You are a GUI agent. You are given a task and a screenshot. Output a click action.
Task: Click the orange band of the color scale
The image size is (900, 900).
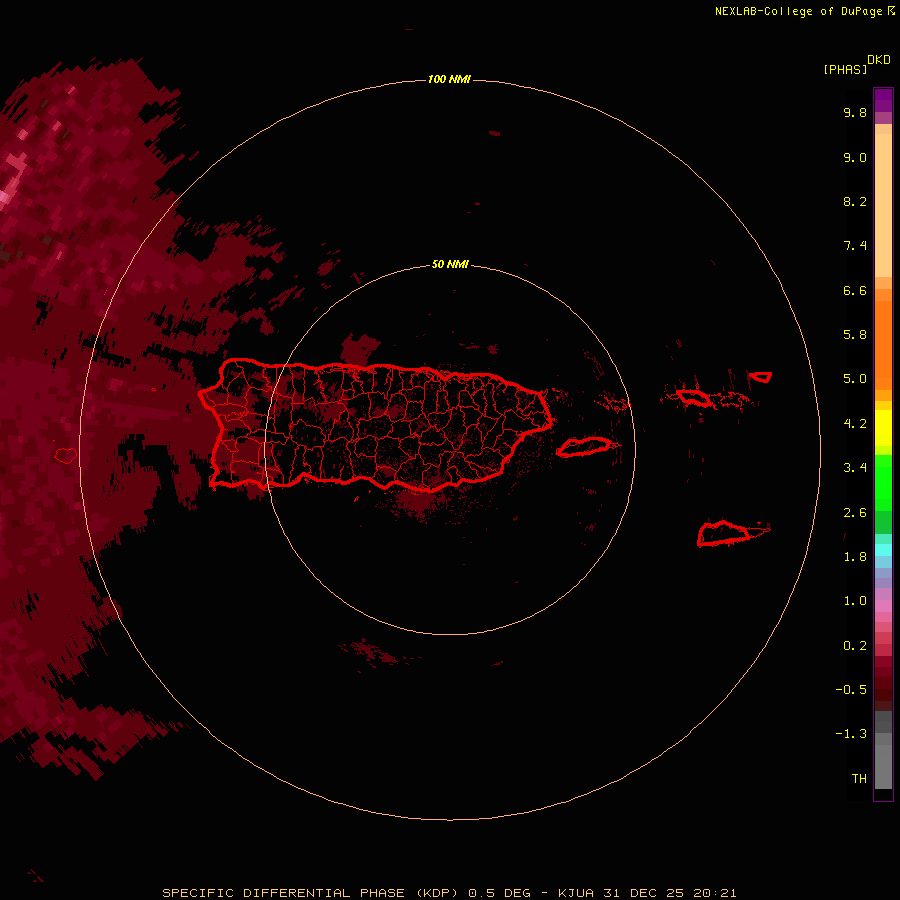pyautogui.click(x=883, y=345)
